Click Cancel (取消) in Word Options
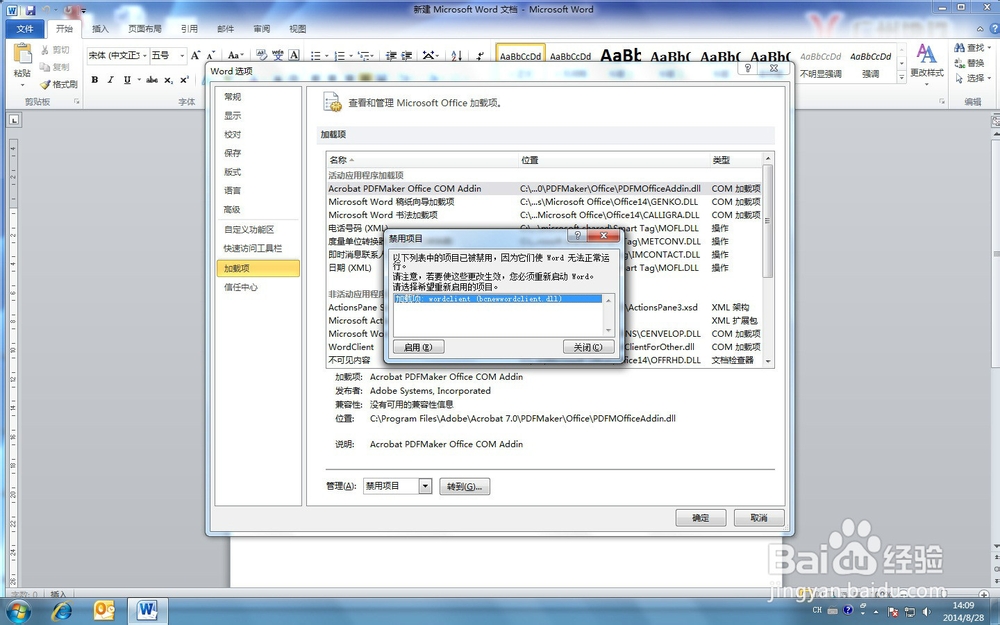 pyautogui.click(x=759, y=518)
